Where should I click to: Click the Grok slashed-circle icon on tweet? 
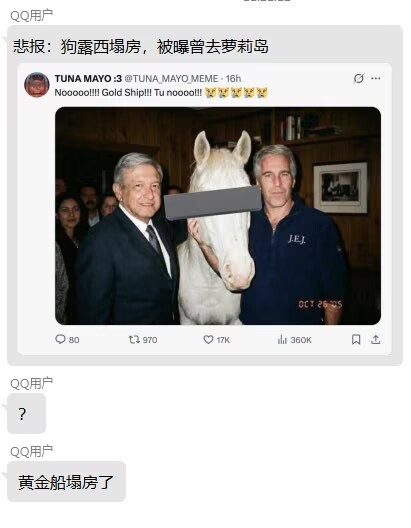pyautogui.click(x=358, y=78)
